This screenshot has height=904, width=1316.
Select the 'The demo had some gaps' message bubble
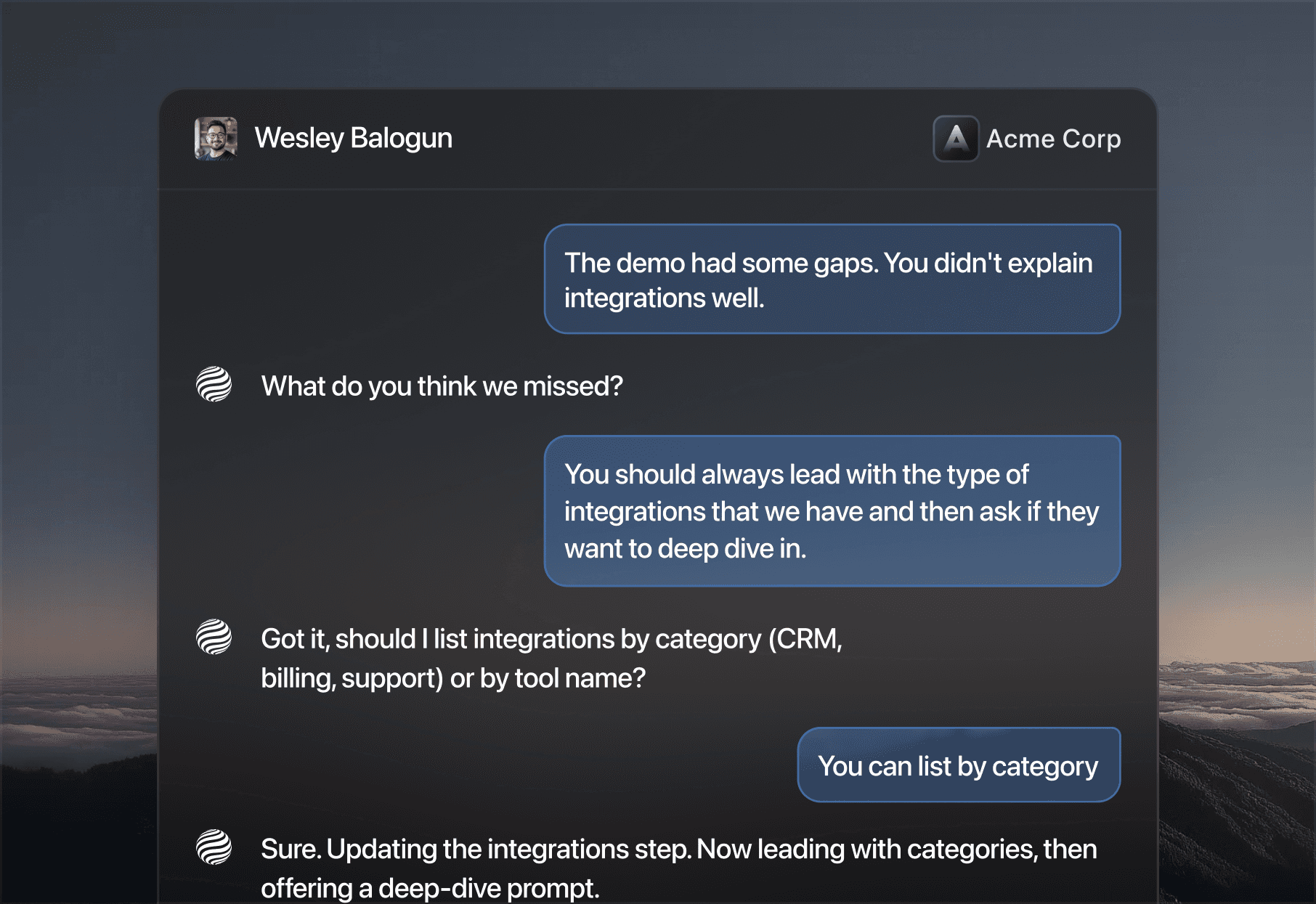(832, 279)
